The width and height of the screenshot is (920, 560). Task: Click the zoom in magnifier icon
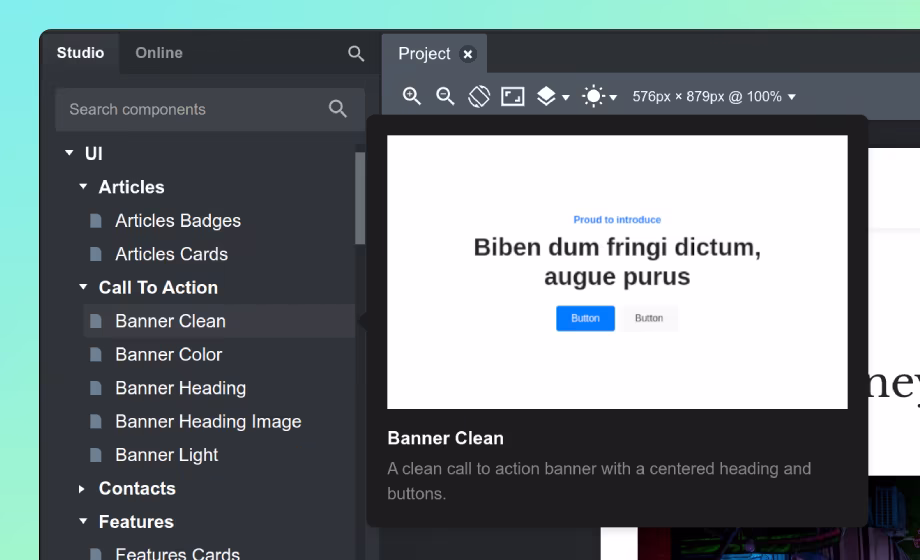point(411,96)
